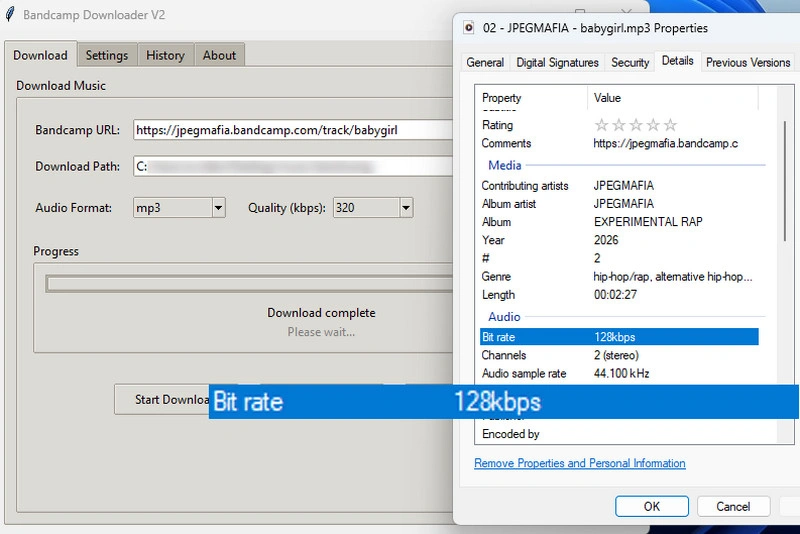Click the Contributing artists value JPEGMAFIA
The height and width of the screenshot is (534, 800).
pyautogui.click(x=623, y=186)
